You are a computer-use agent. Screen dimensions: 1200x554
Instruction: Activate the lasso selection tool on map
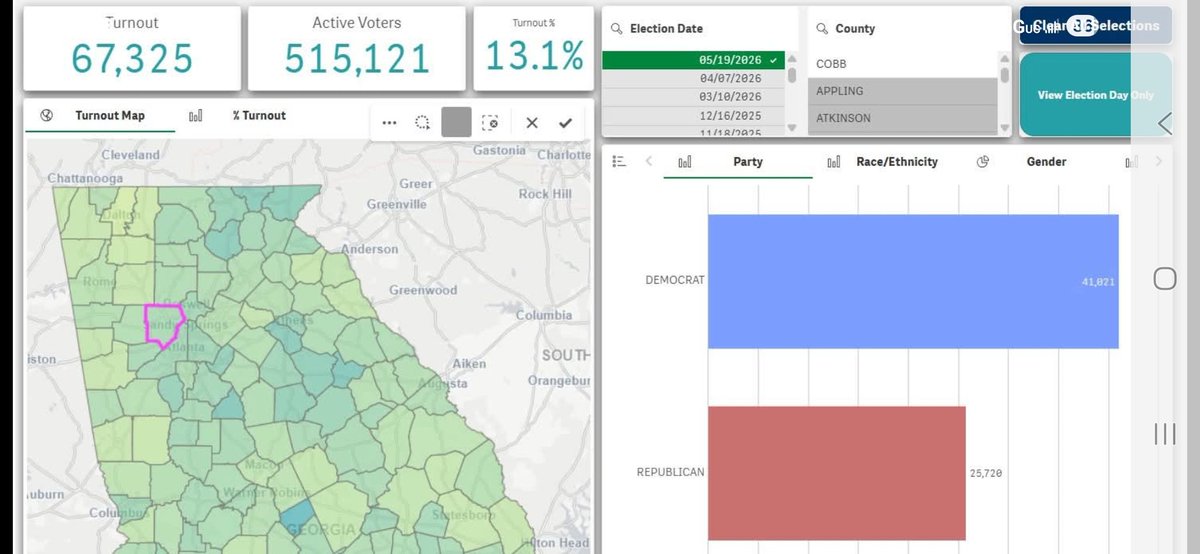click(423, 123)
